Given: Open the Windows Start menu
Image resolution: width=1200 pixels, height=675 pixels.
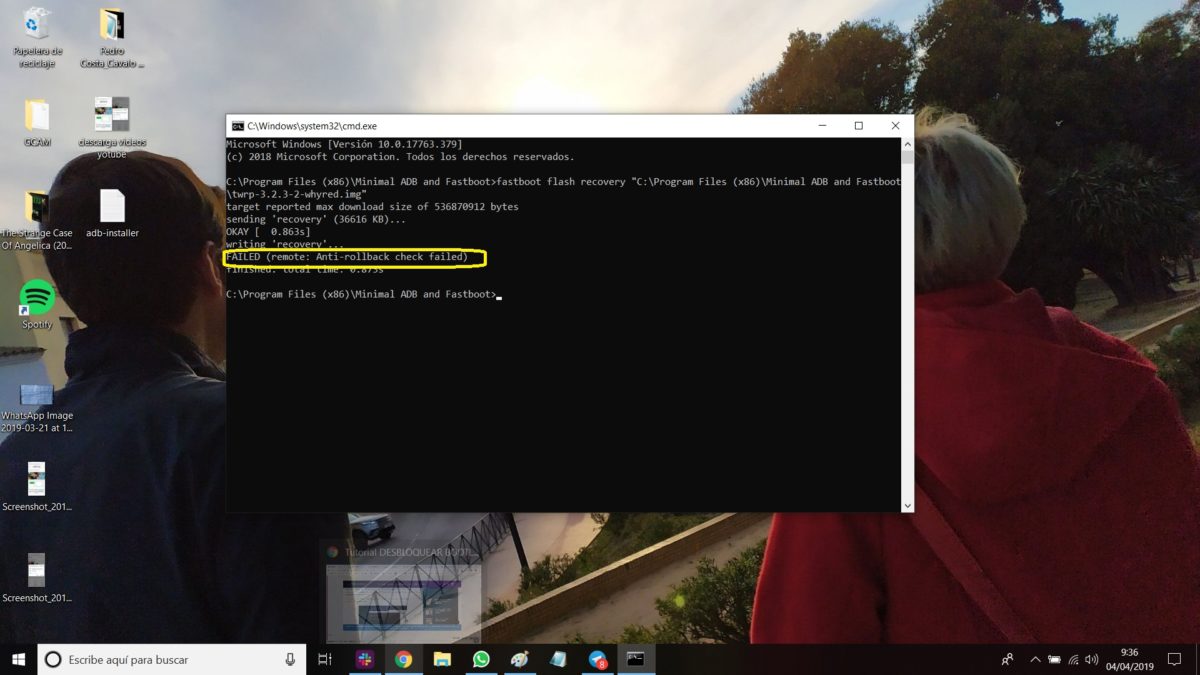Looking at the screenshot, I should click(x=18, y=659).
